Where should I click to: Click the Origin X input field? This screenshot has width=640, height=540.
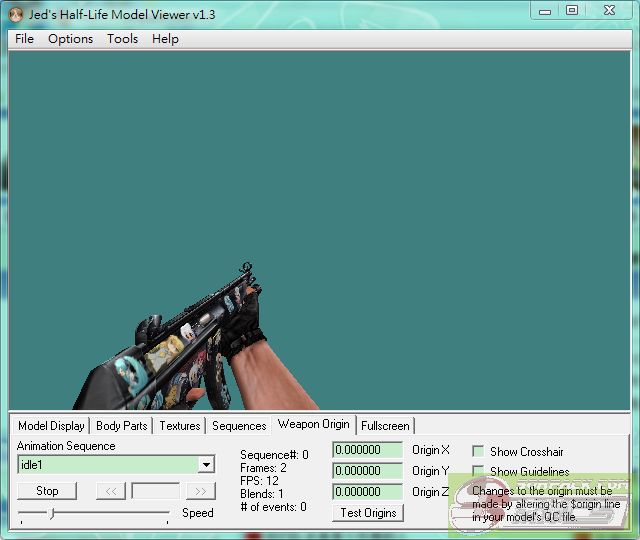(x=367, y=450)
